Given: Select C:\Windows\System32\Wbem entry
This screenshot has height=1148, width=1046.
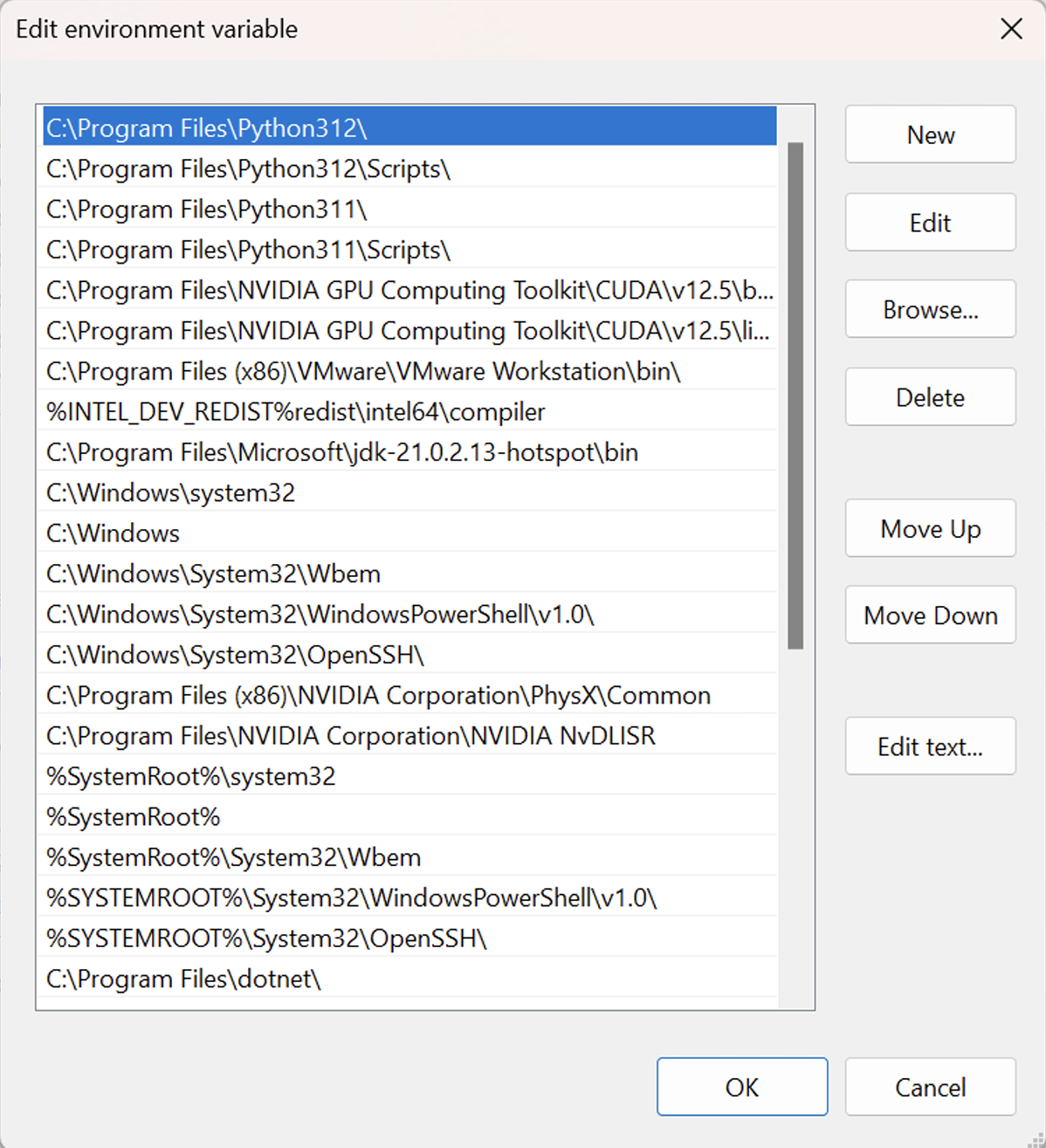Looking at the screenshot, I should (x=409, y=574).
